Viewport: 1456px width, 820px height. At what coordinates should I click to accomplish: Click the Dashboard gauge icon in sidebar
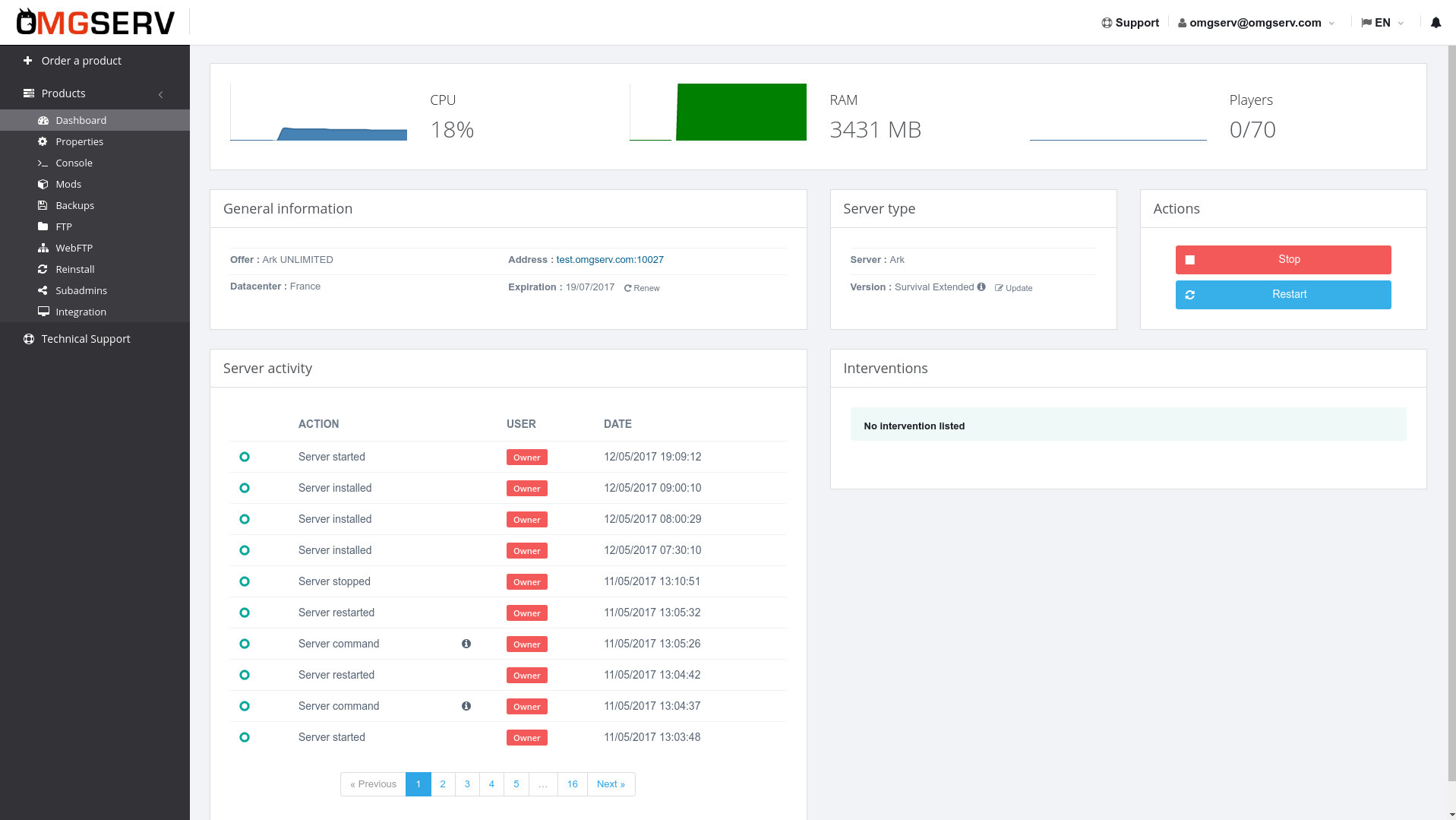tap(43, 120)
